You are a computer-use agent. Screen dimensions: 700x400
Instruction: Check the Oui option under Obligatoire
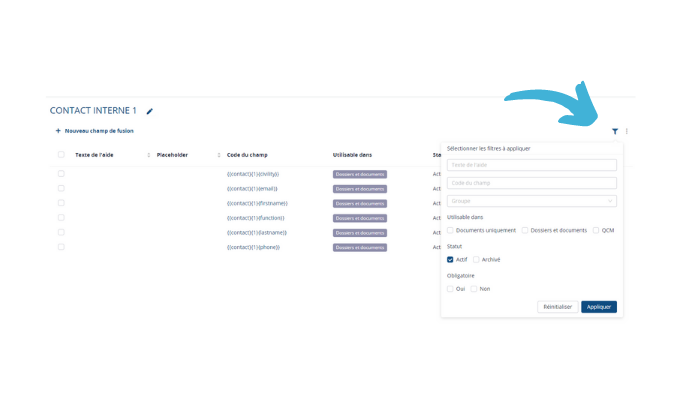pyautogui.click(x=451, y=288)
